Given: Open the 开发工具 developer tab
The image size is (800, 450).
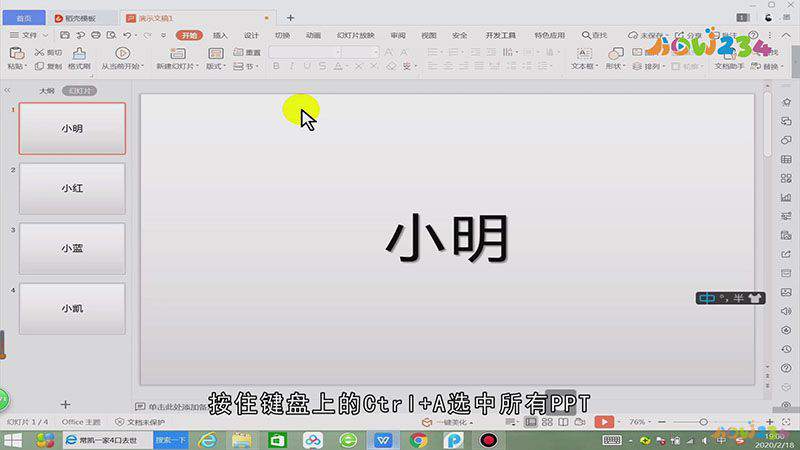Looking at the screenshot, I should point(500,35).
